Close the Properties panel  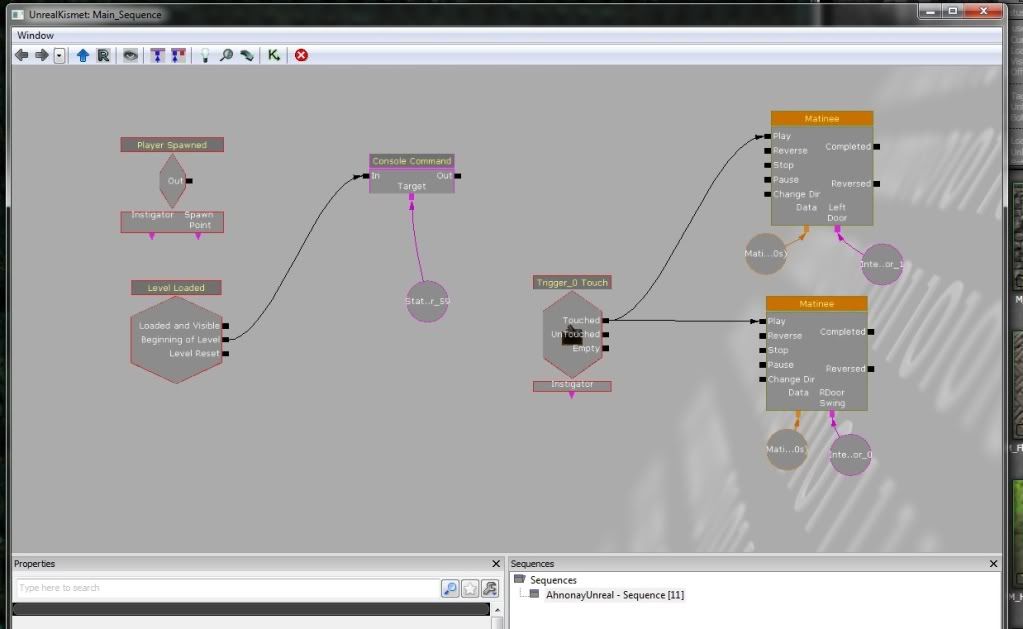496,564
